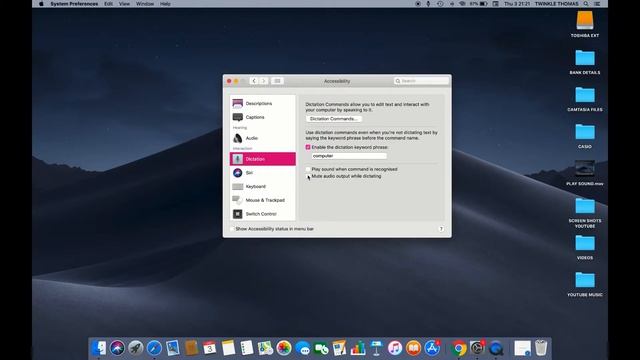Open the Window menu

(145, 4)
